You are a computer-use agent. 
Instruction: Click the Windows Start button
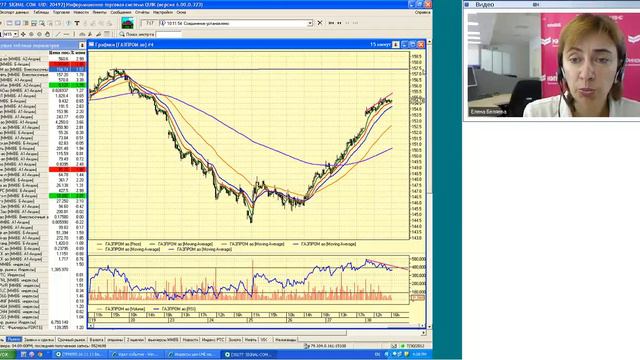pyautogui.click(x=8, y=354)
